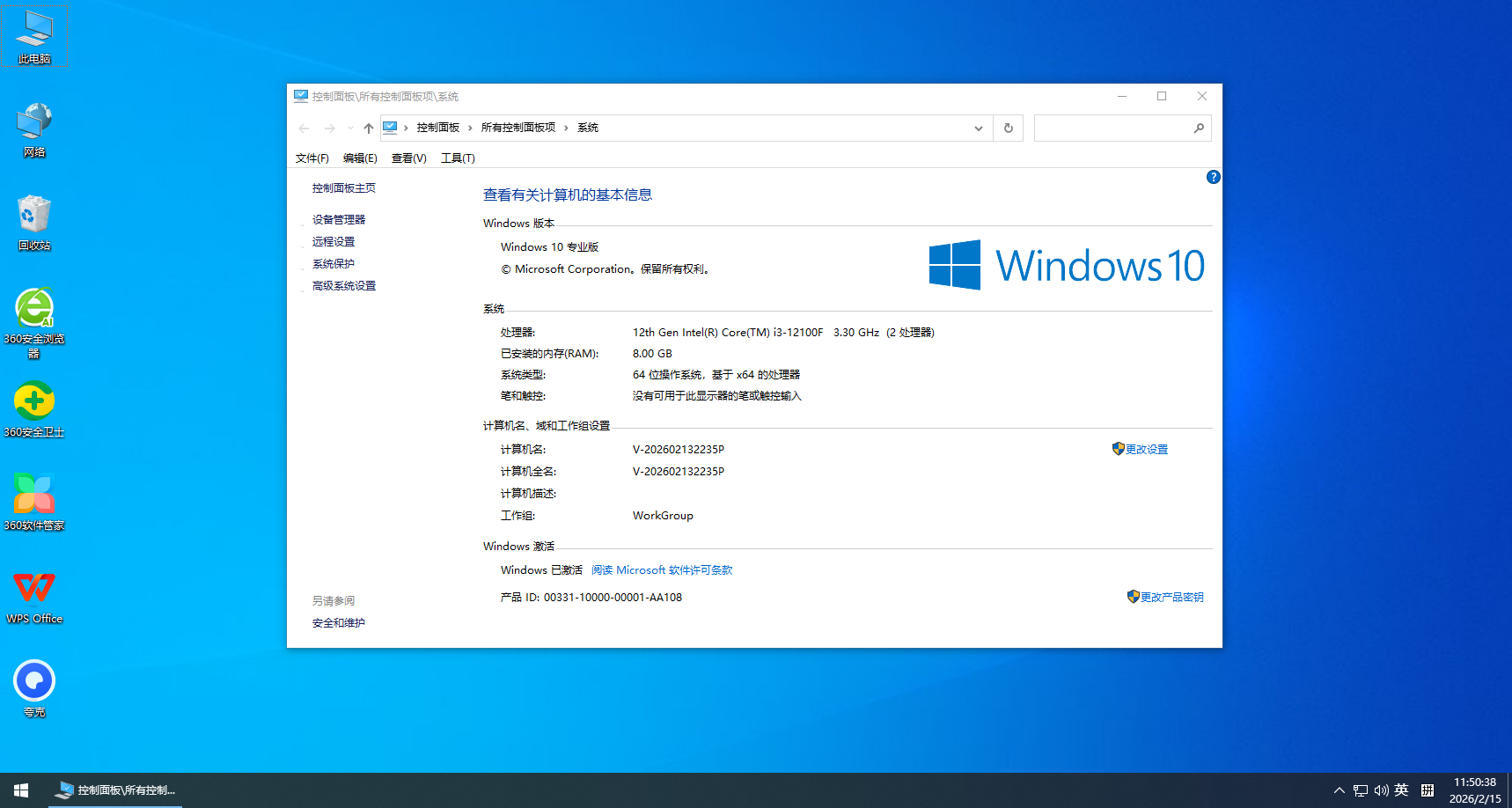Image resolution: width=1512 pixels, height=808 pixels.
Task: Open the address bar history dropdown chevron
Action: [x=977, y=128]
